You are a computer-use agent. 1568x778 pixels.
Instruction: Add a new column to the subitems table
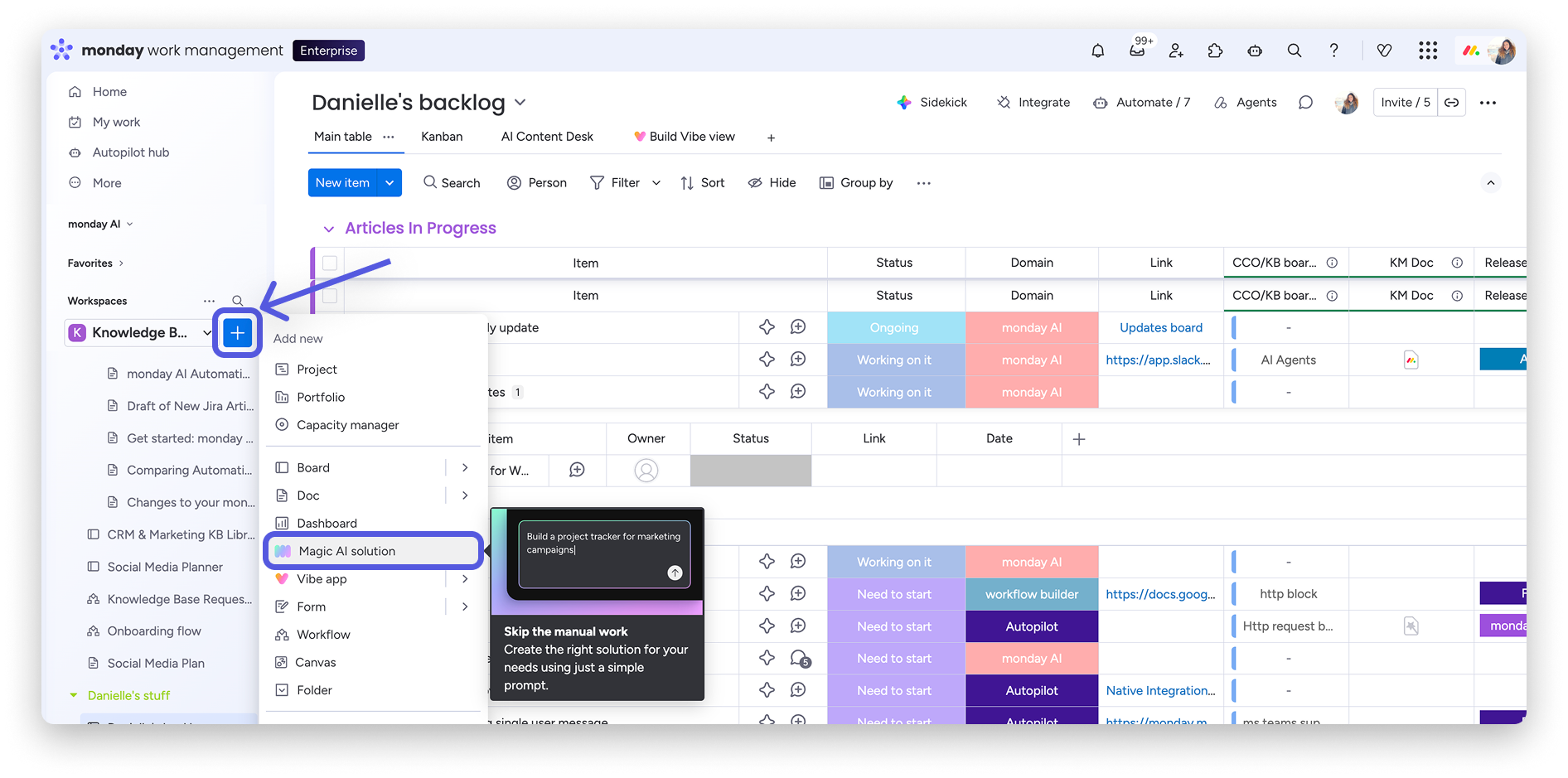coord(1078,439)
